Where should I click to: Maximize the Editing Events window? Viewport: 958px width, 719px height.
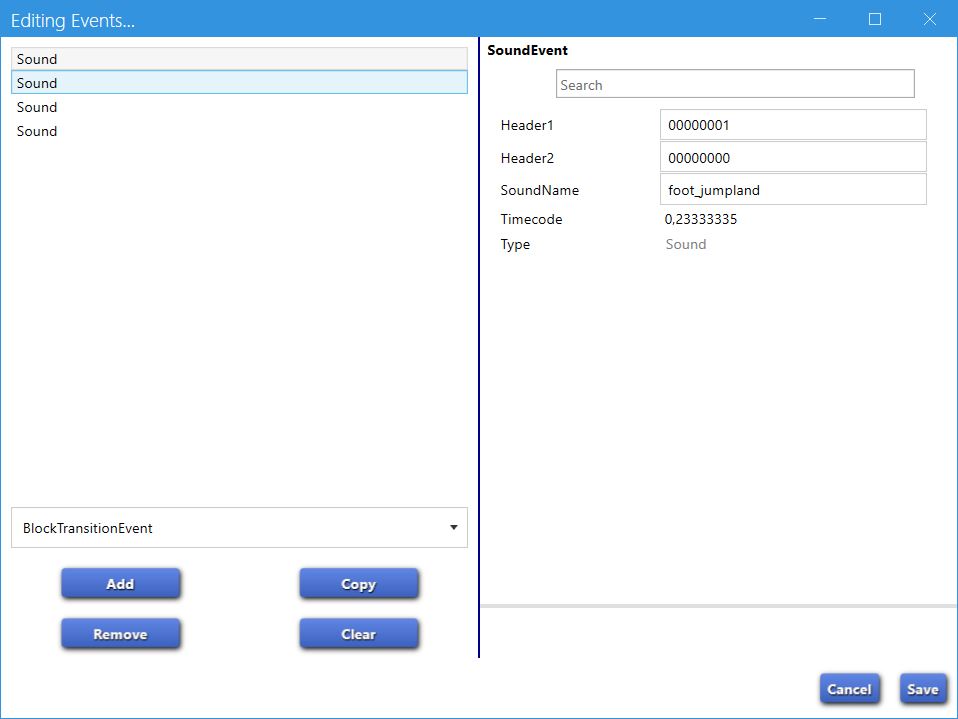[x=875, y=19]
